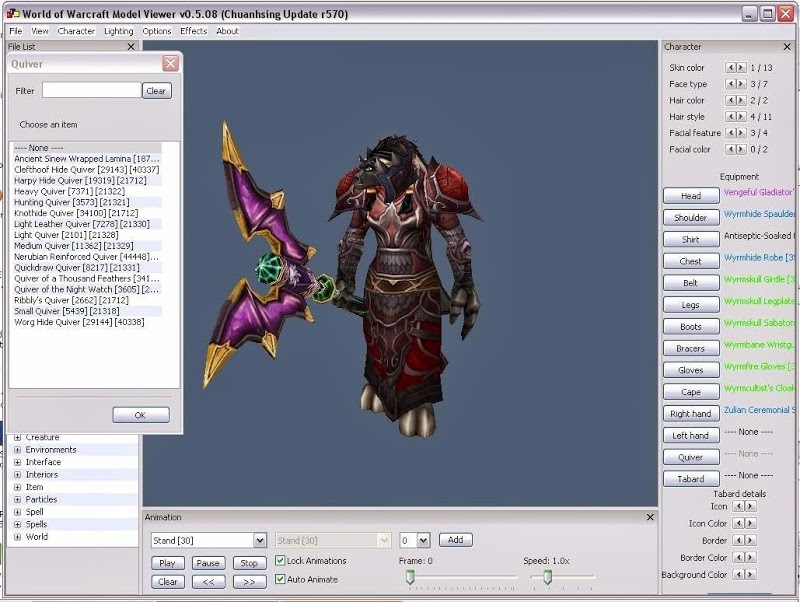Close the Animation panel

point(650,517)
